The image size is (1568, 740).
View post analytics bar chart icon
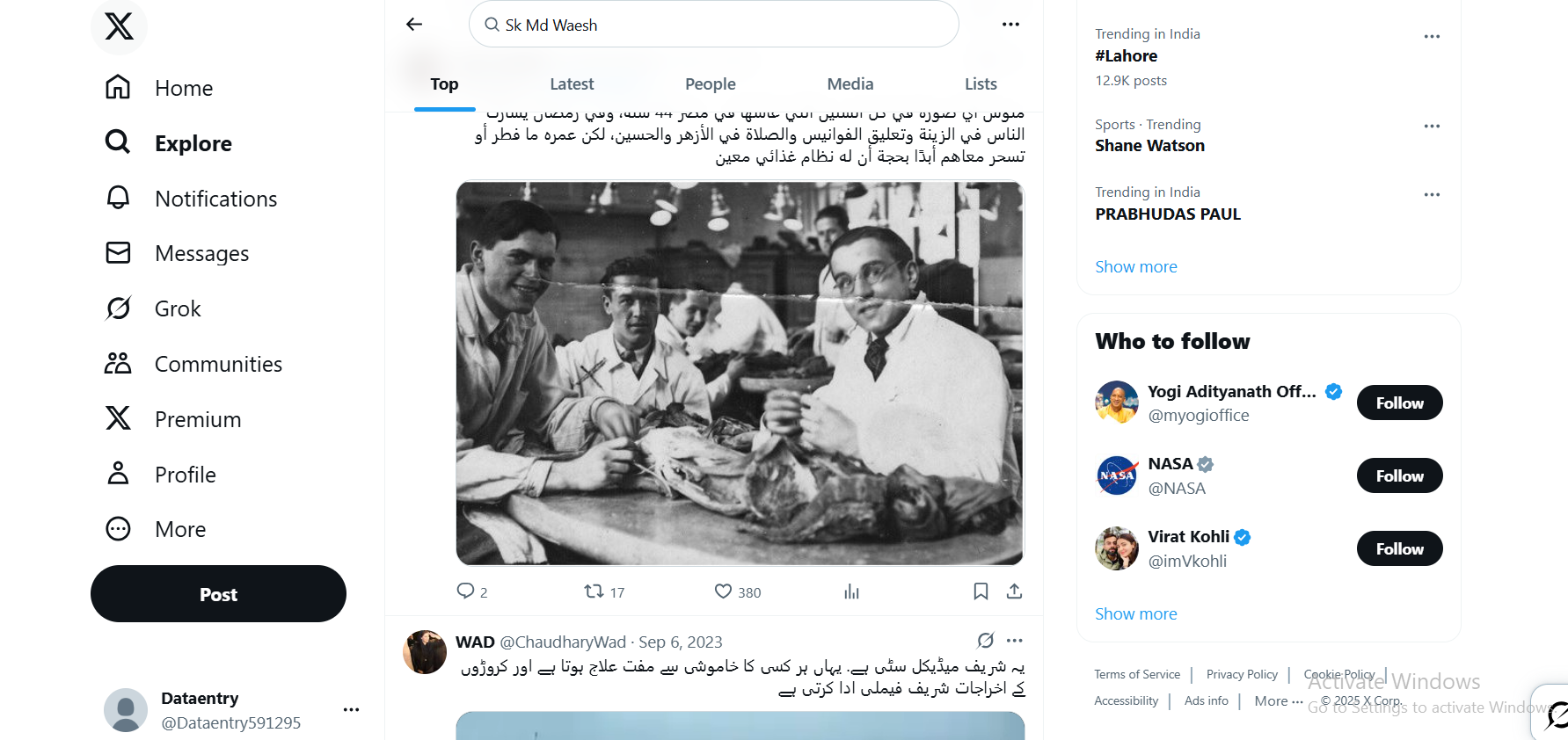coord(851,591)
